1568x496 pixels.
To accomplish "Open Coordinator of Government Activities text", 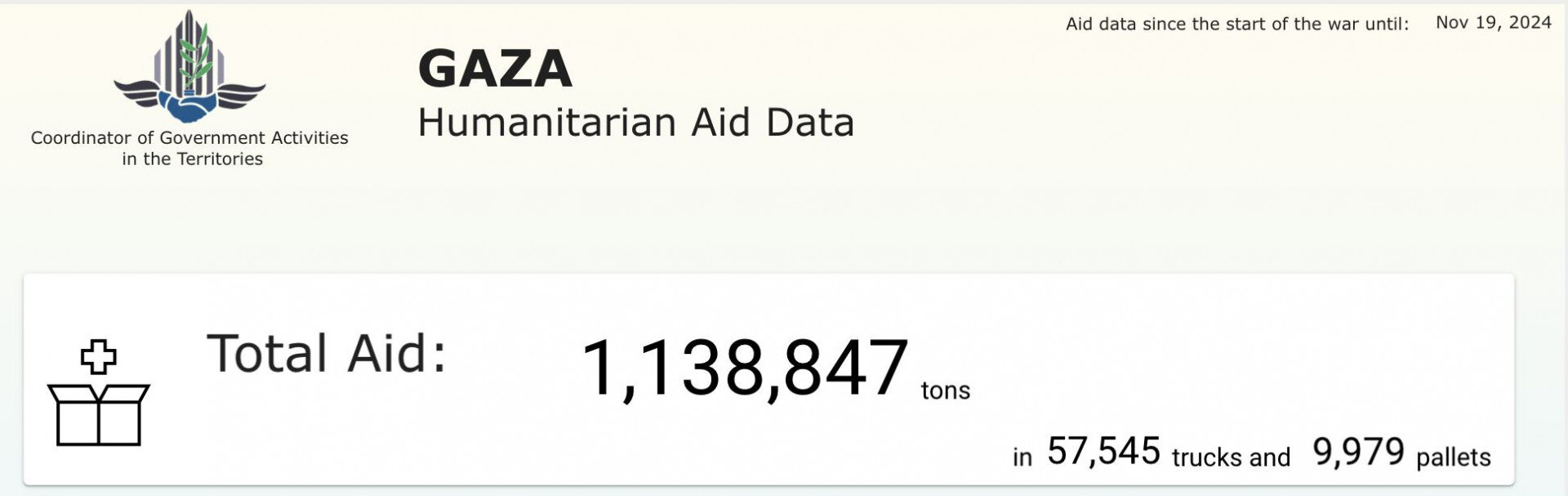I will point(189,137).
